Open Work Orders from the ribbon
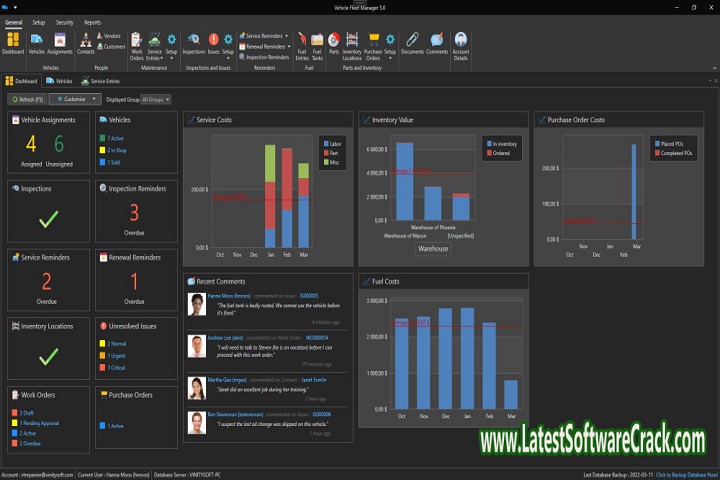The image size is (720, 480). click(x=136, y=42)
